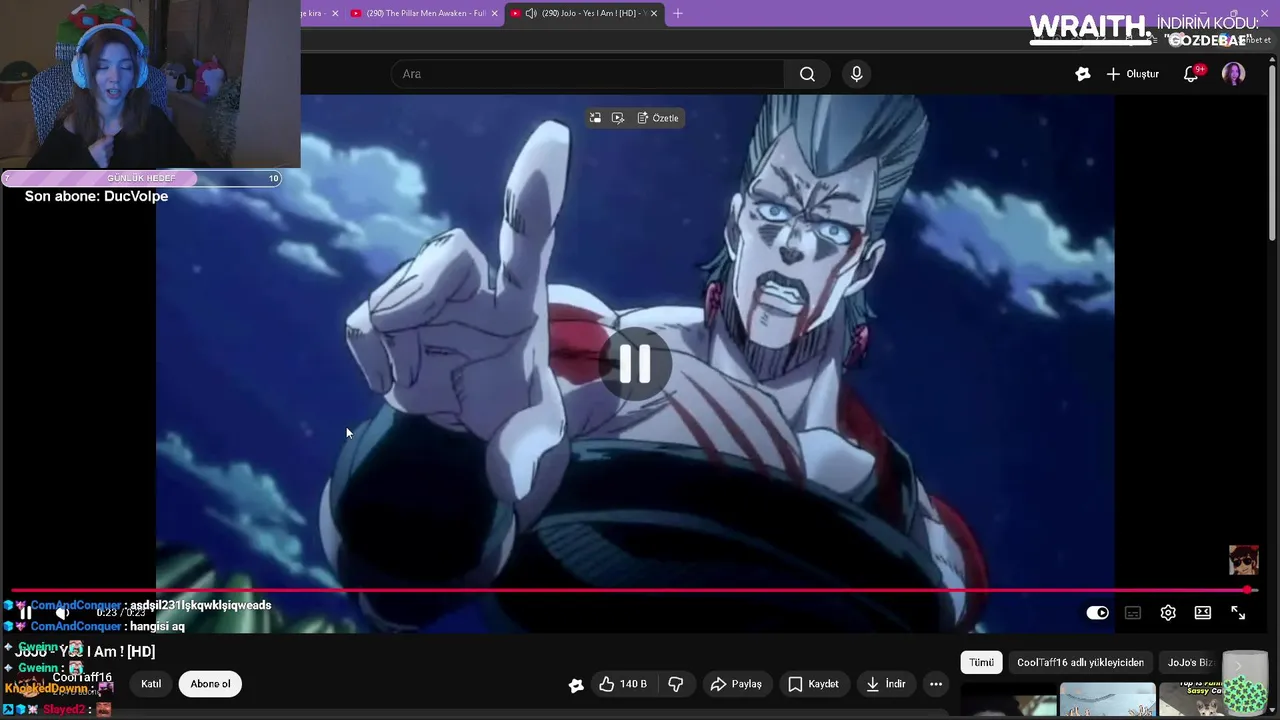Select CoolTaff16 adlı yükleyiciden chip
The width and height of the screenshot is (1280, 720).
click(1080, 662)
